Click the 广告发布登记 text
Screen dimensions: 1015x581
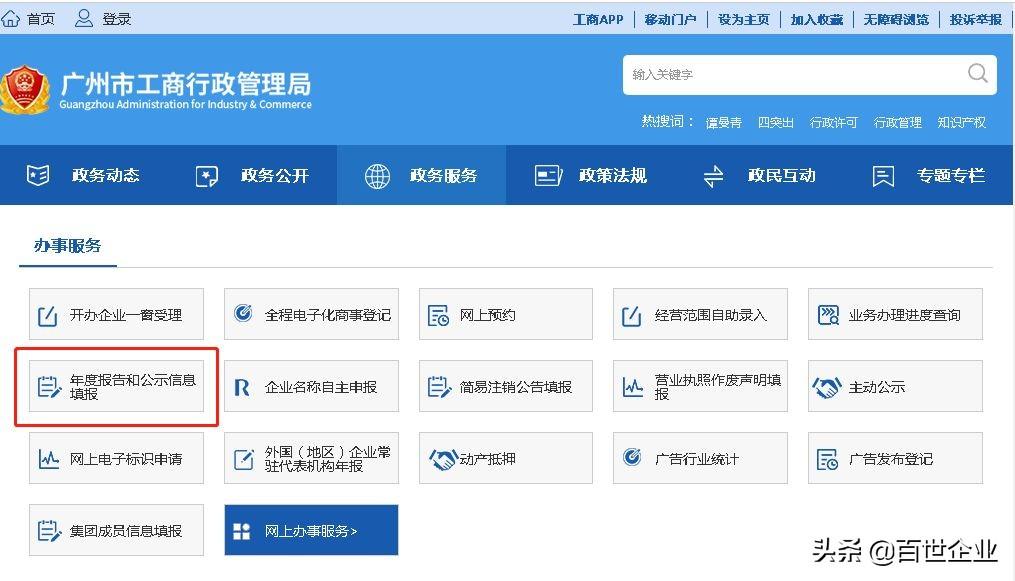tap(891, 459)
